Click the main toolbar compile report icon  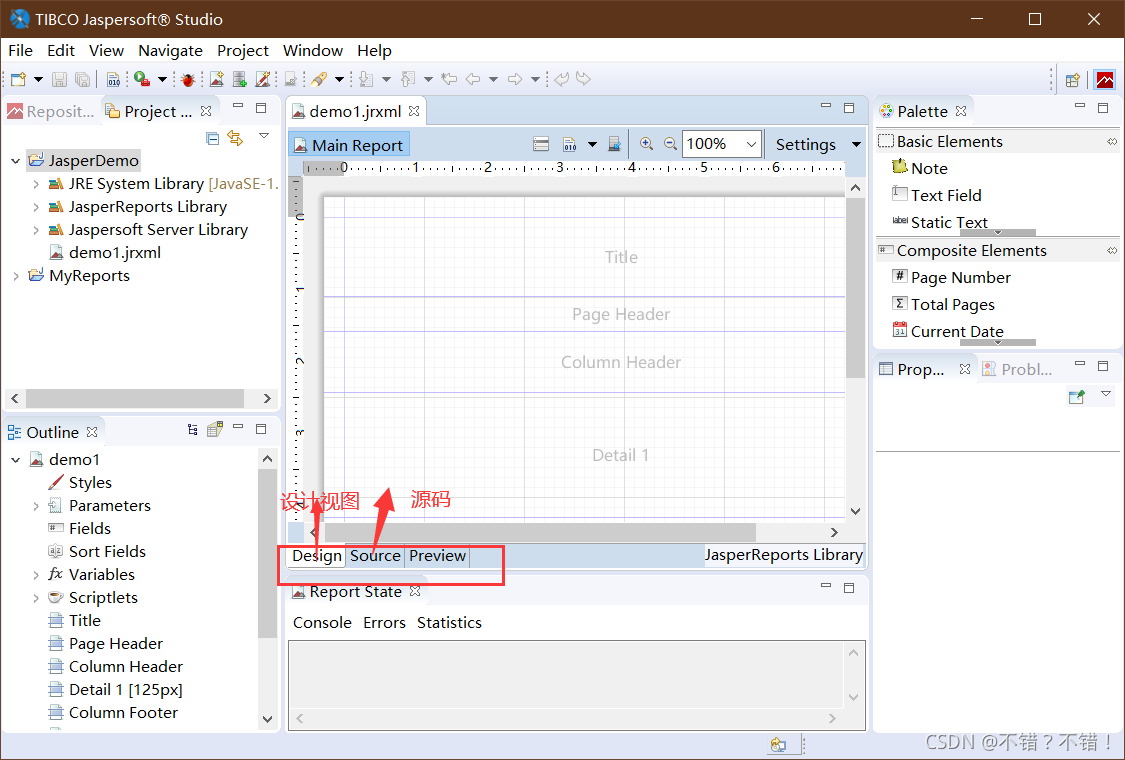(113, 79)
